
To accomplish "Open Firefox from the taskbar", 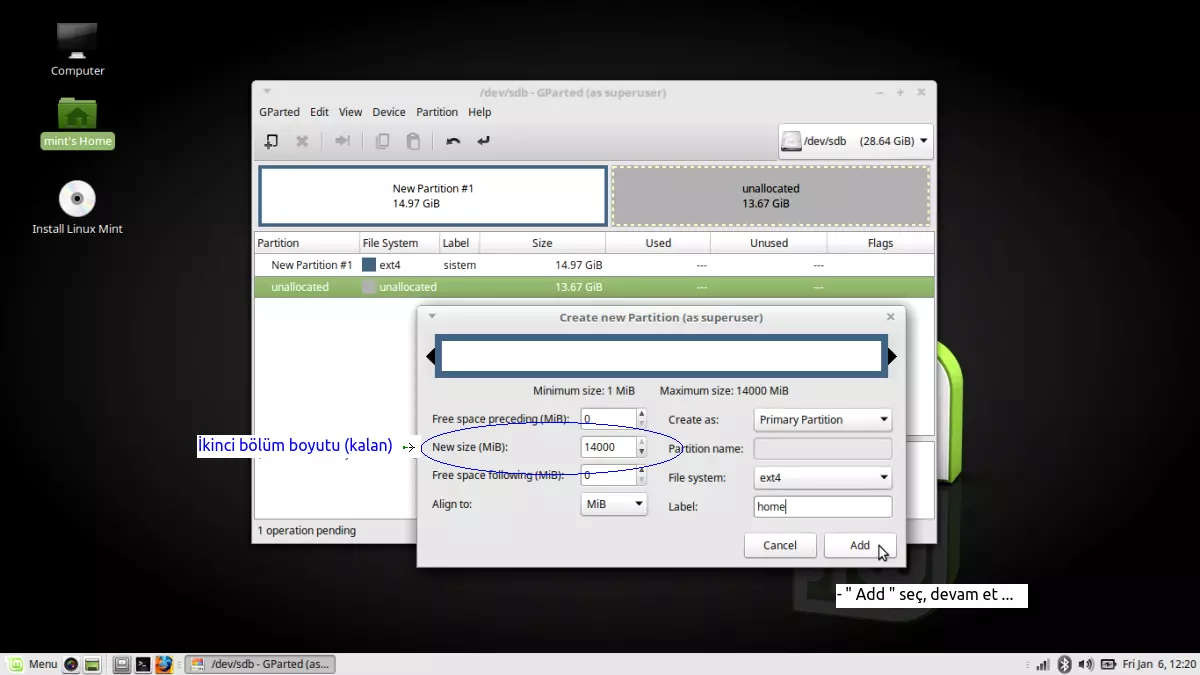I will point(164,663).
